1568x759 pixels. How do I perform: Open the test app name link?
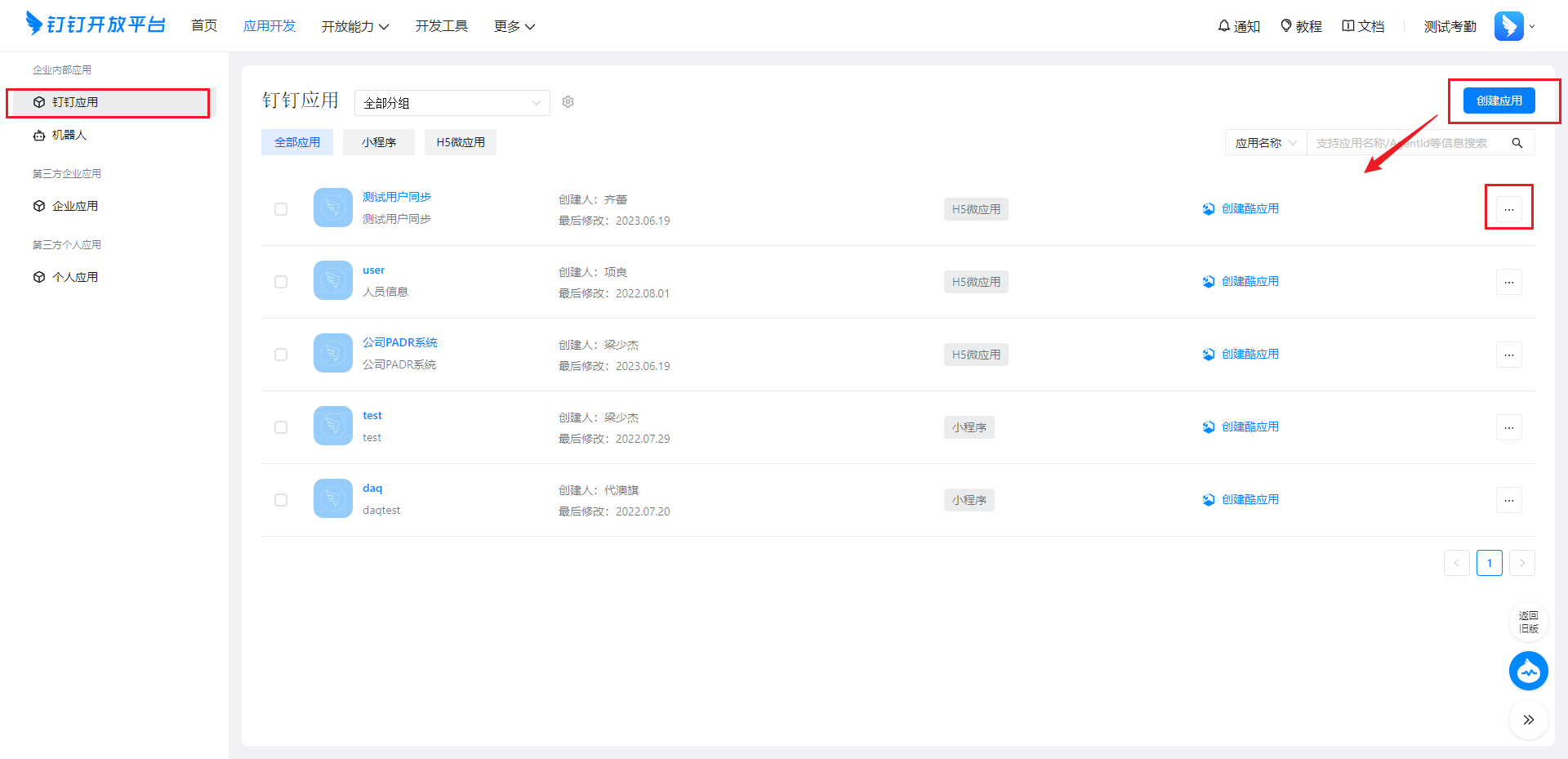point(372,415)
